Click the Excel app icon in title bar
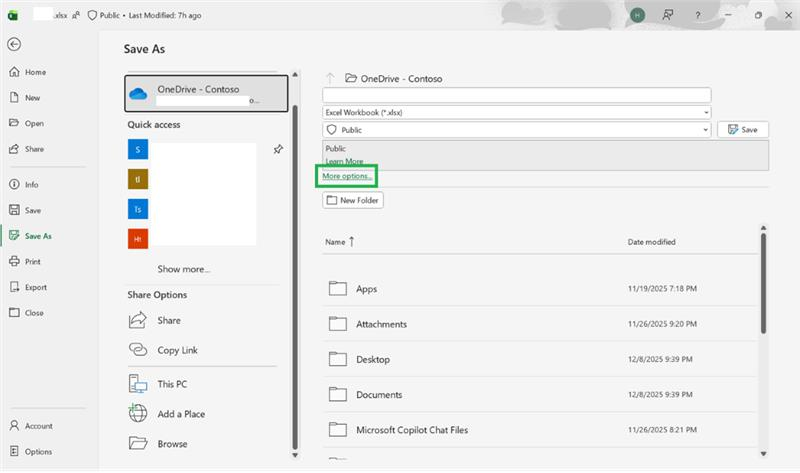The image size is (800, 473). pyautogui.click(x=13, y=15)
